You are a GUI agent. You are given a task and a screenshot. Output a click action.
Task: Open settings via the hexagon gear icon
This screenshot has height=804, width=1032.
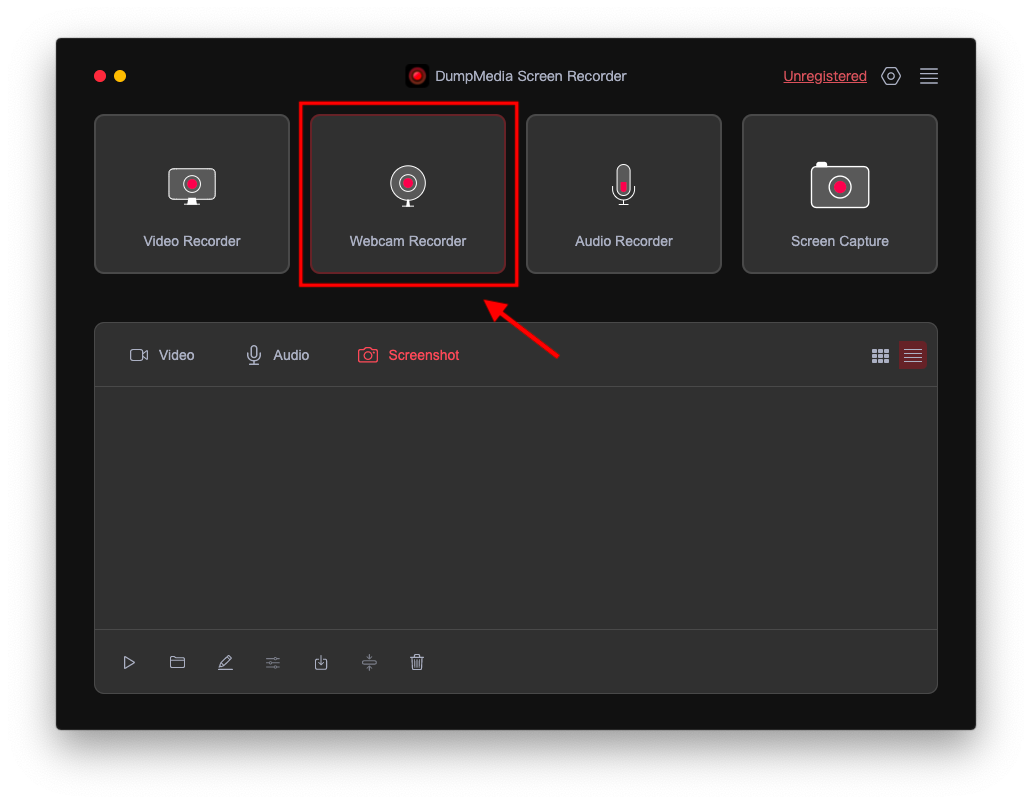890,76
